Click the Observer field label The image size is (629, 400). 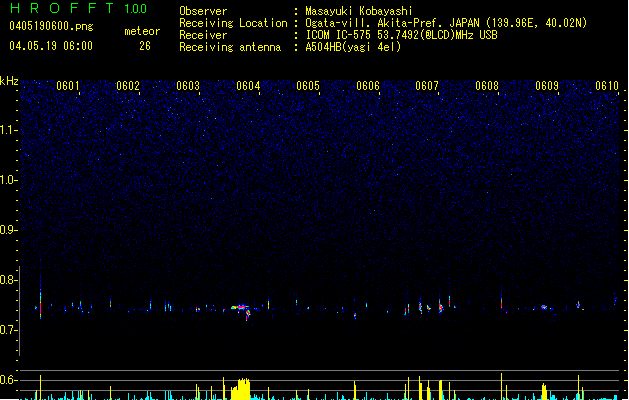pos(203,11)
